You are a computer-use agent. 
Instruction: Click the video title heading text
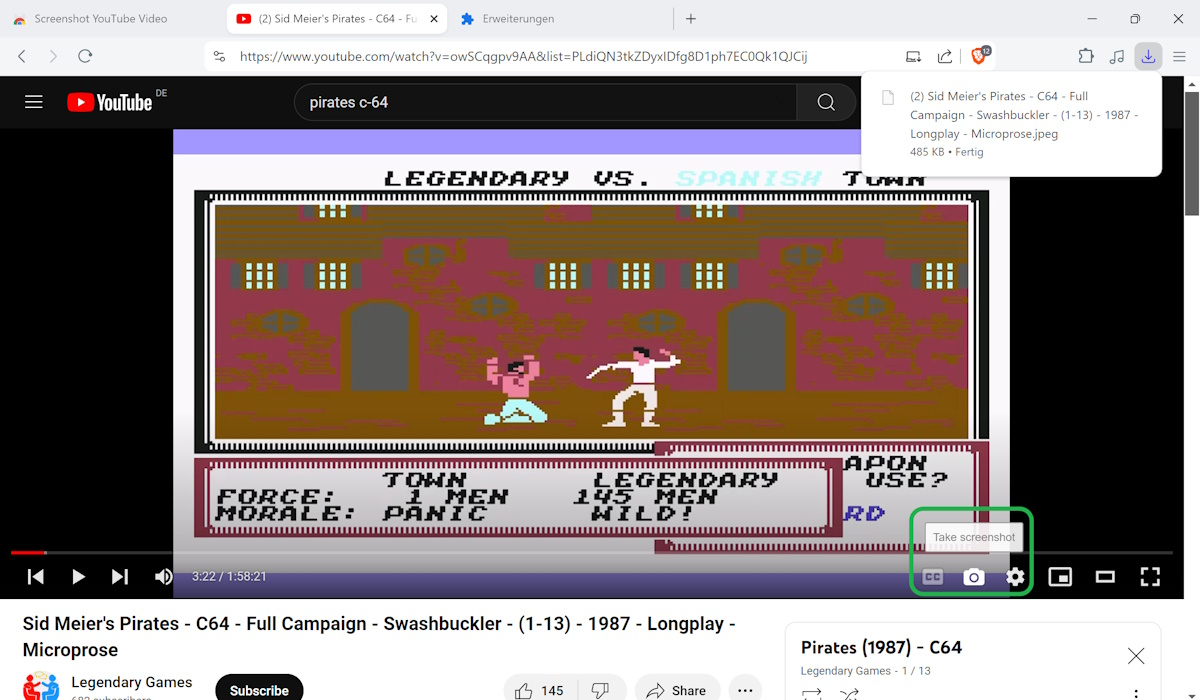[379, 636]
